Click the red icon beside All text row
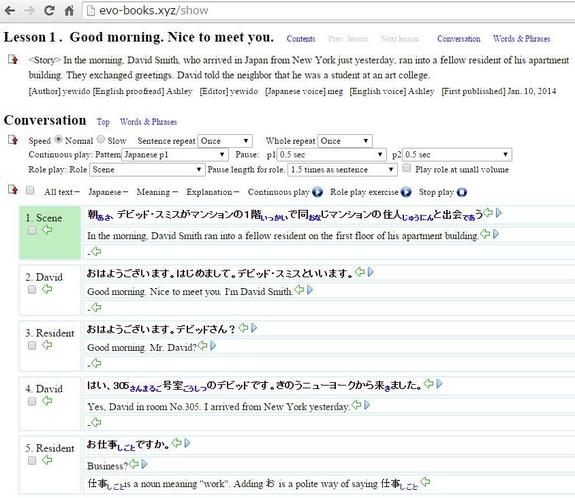This screenshot has height=498, width=575. (13, 190)
